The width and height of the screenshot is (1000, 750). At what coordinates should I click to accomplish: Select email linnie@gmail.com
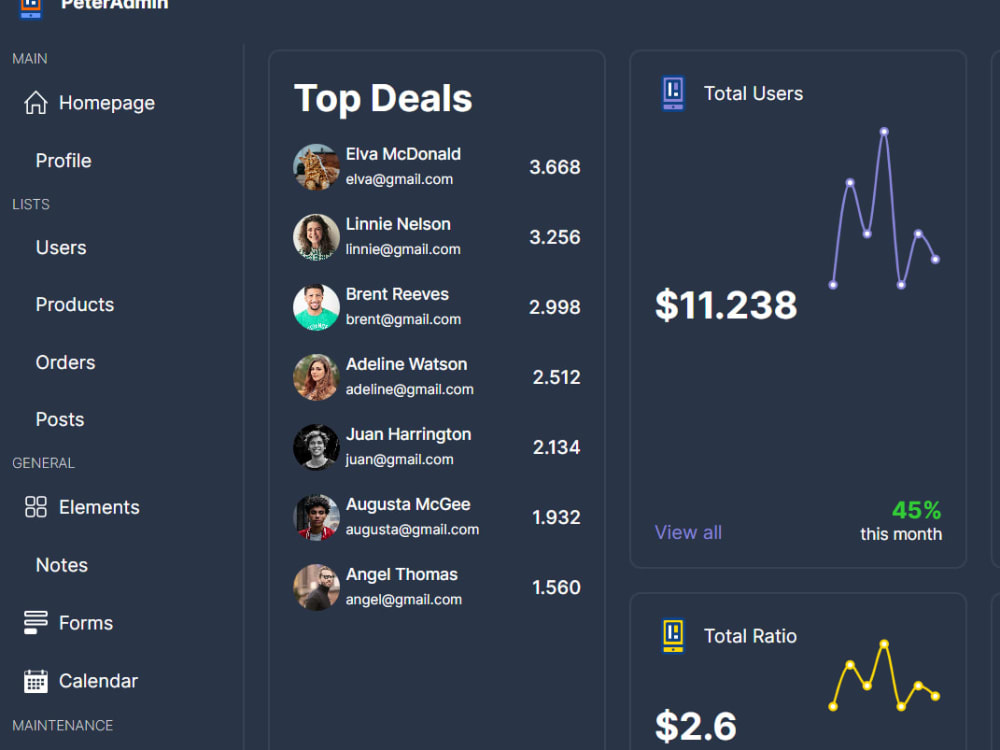click(403, 249)
